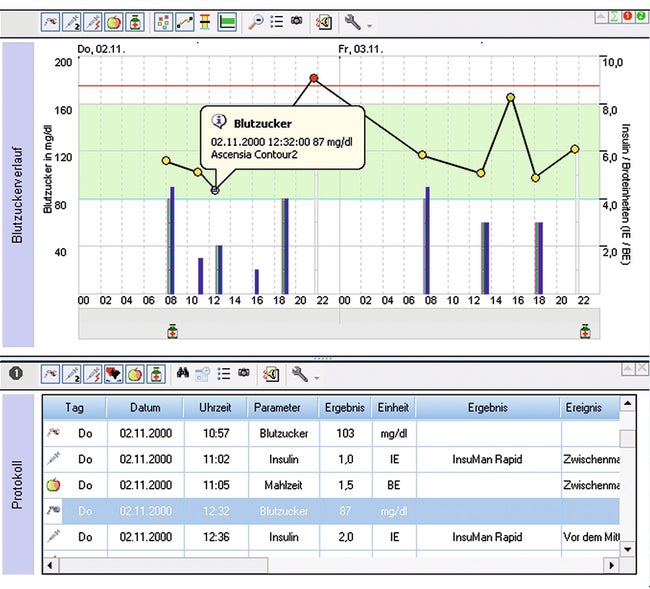Toggle apple meal filter in chart toolbar
650x589 pixels.
click(x=114, y=22)
